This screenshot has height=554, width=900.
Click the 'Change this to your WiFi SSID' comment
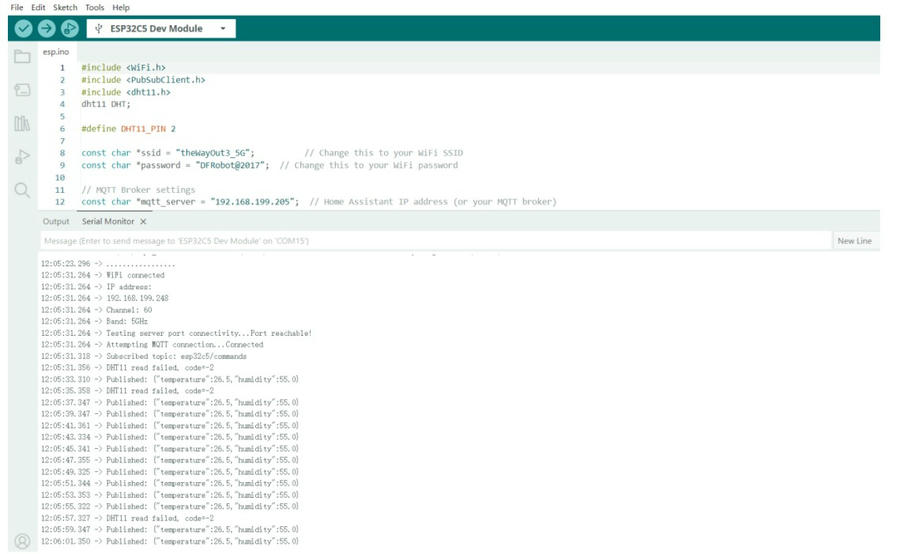tap(383, 153)
